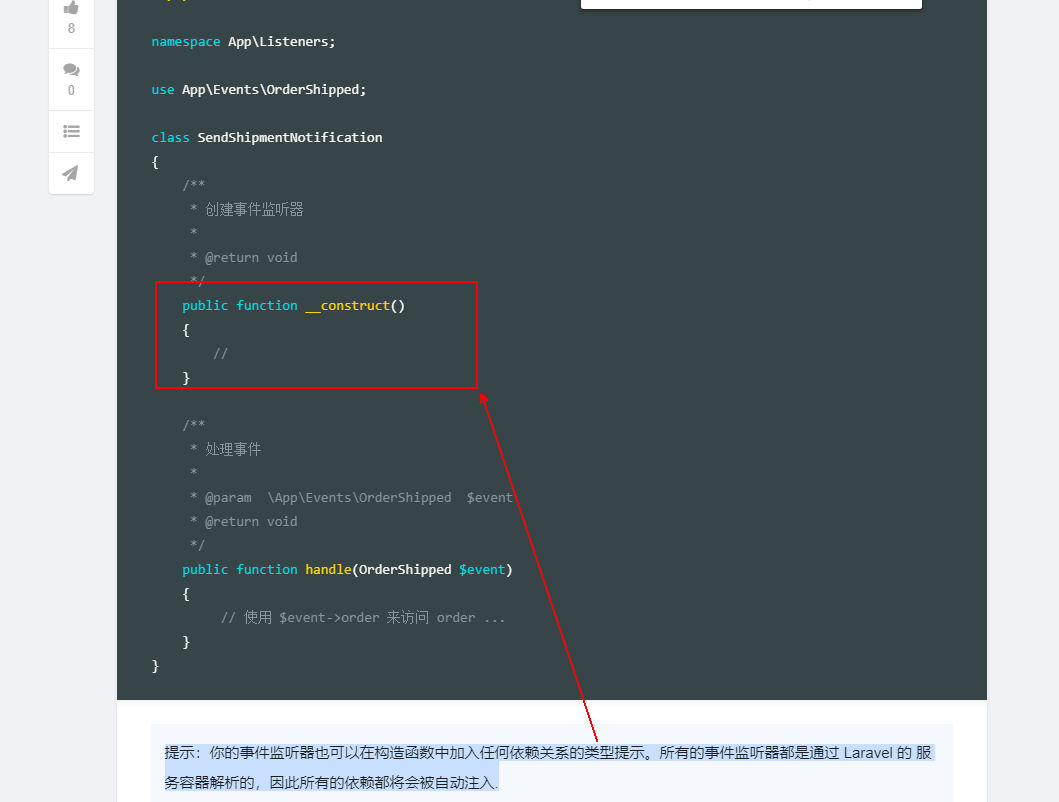Click the handle method name in code
The image size is (1059, 802).
point(327,570)
